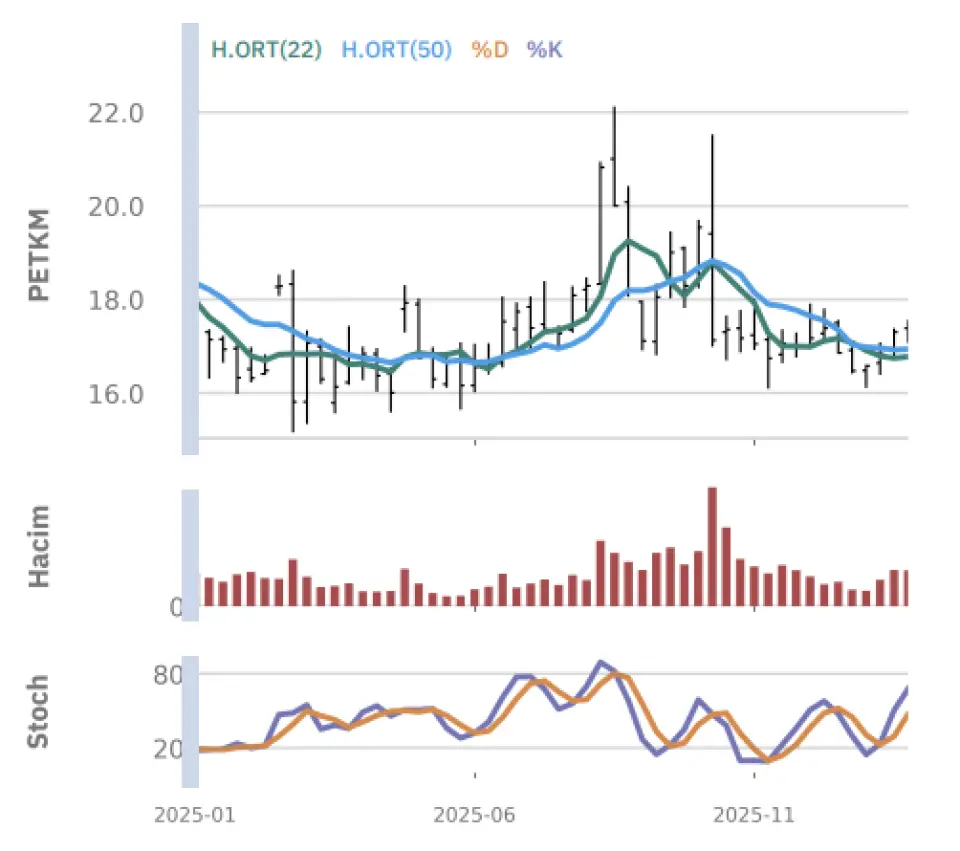This screenshot has height=851, width=960.
Task: Toggle the H.ORT(22) legend entry
Action: (x=266, y=49)
